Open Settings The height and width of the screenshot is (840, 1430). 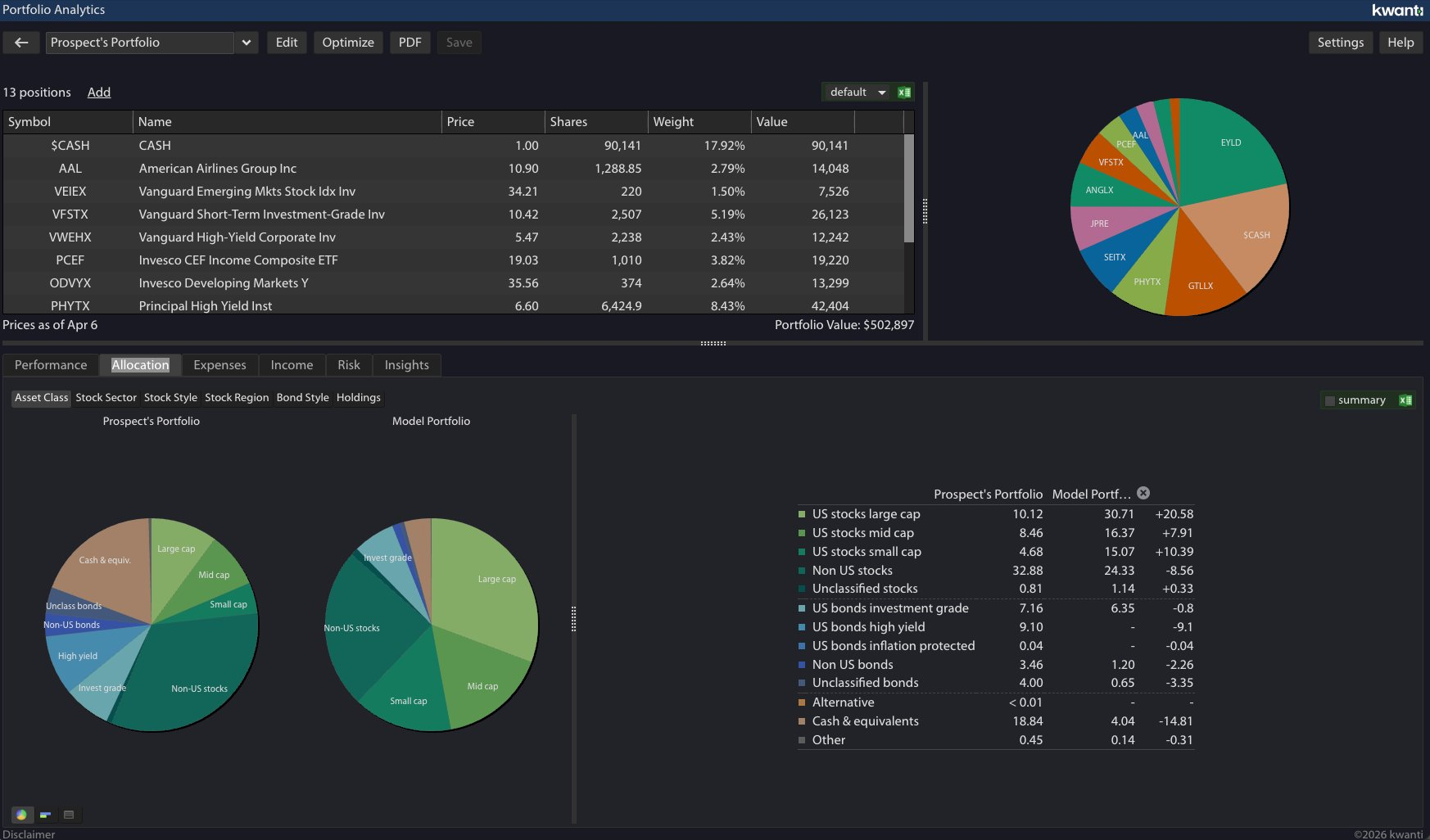[1341, 43]
